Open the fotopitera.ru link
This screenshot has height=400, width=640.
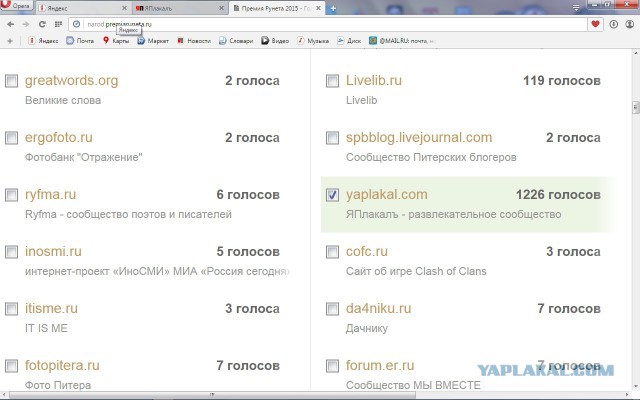tap(62, 365)
